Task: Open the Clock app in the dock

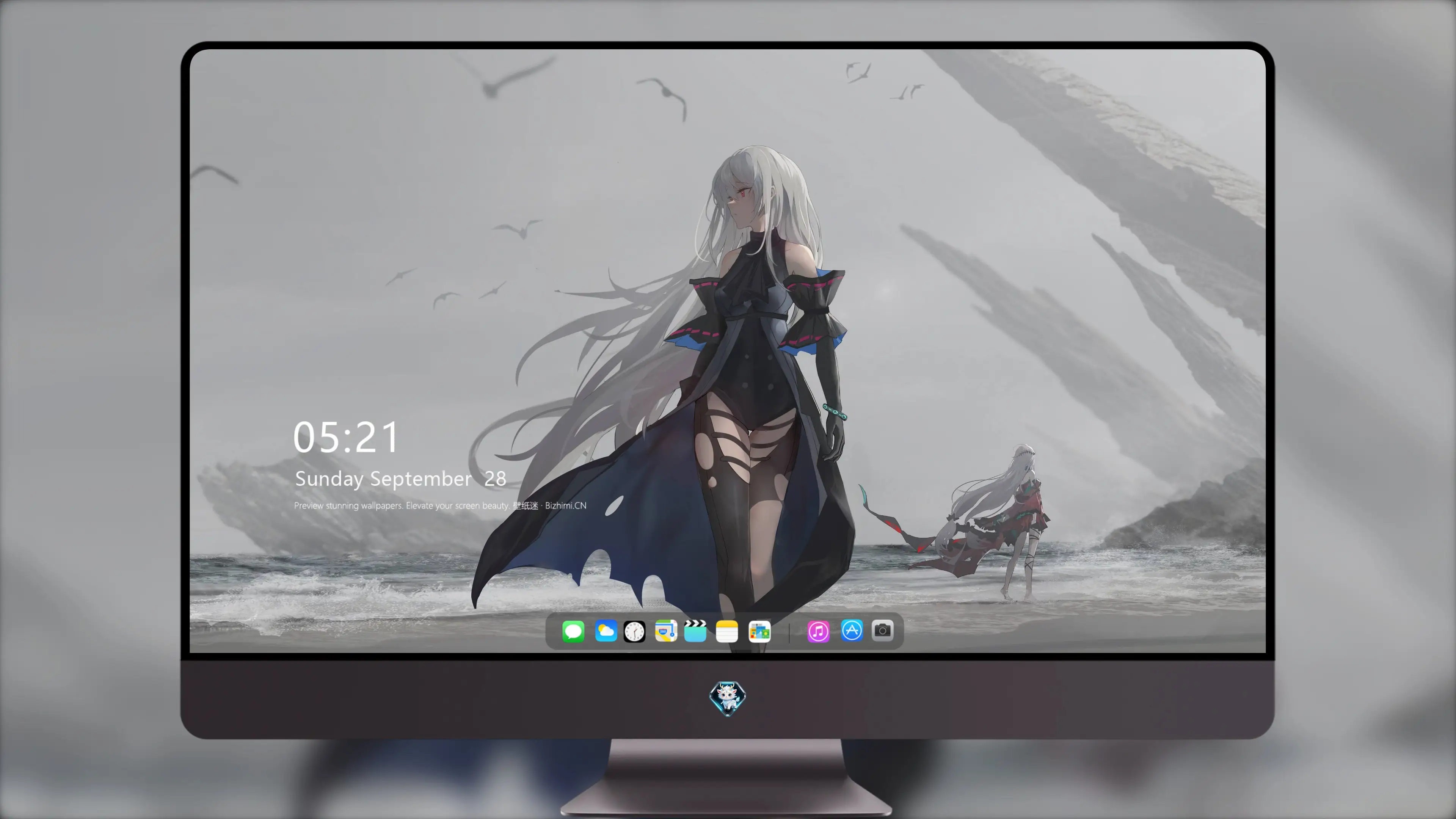Action: click(x=634, y=631)
